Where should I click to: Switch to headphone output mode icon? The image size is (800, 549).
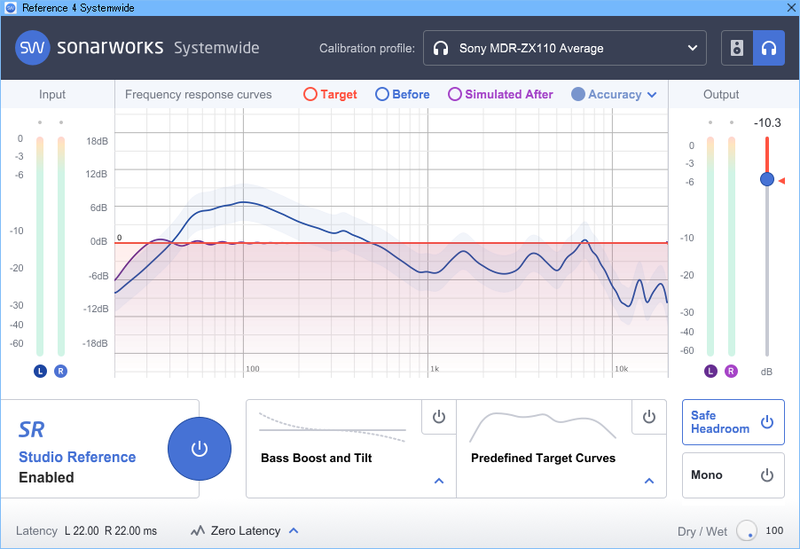769,48
